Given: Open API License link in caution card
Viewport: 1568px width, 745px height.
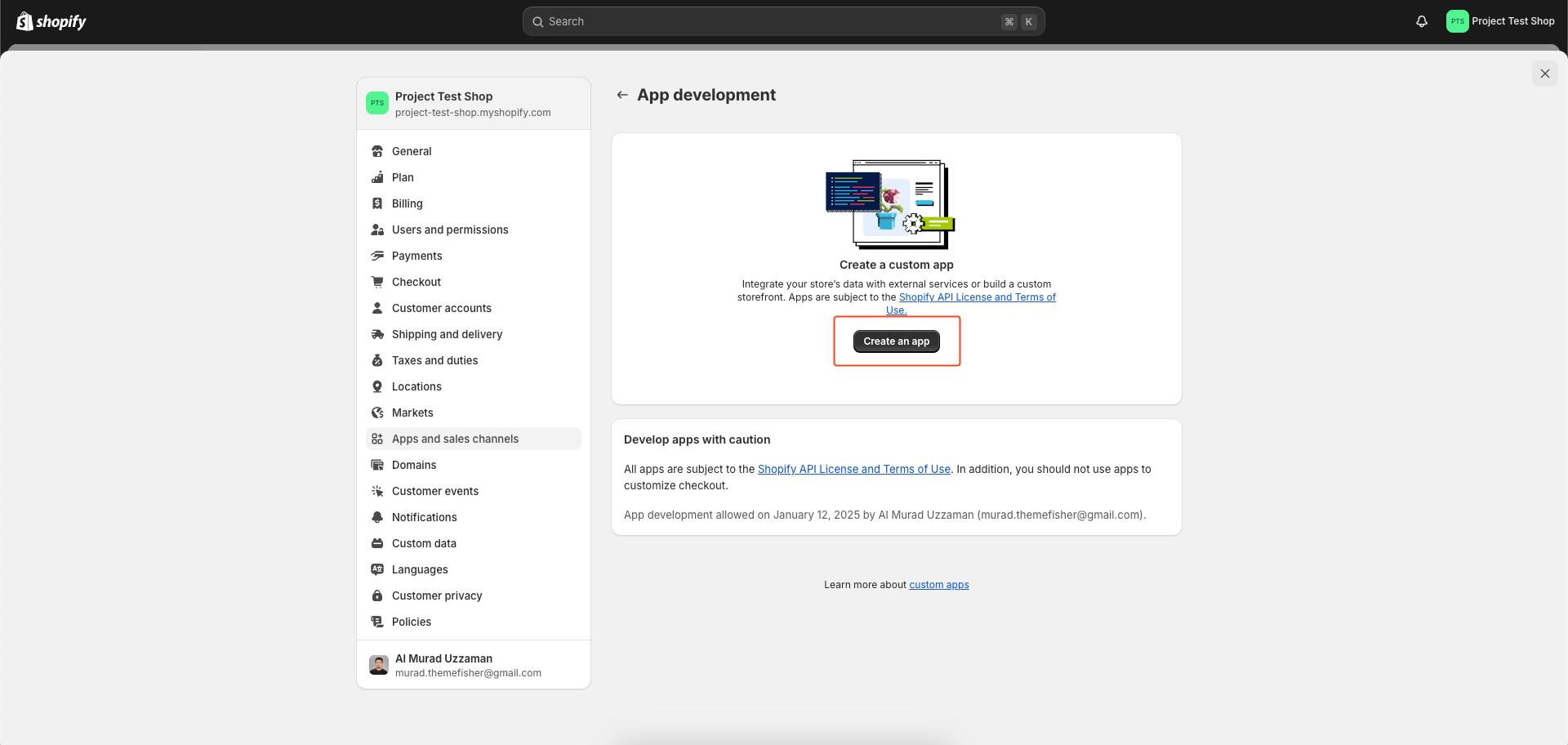Looking at the screenshot, I should tap(853, 469).
